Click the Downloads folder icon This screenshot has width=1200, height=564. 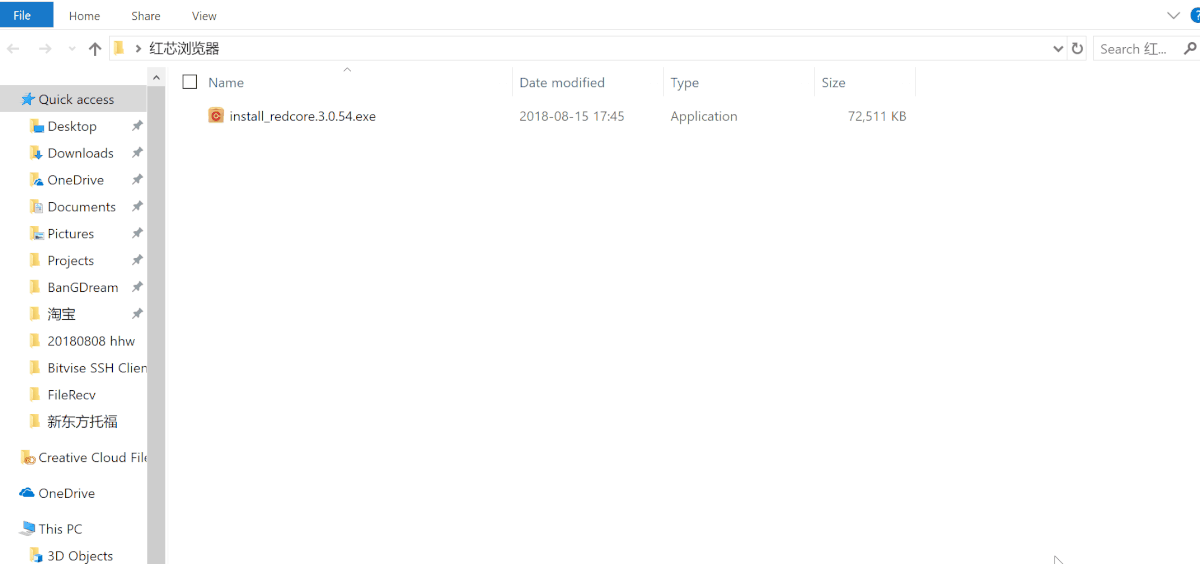(37, 153)
